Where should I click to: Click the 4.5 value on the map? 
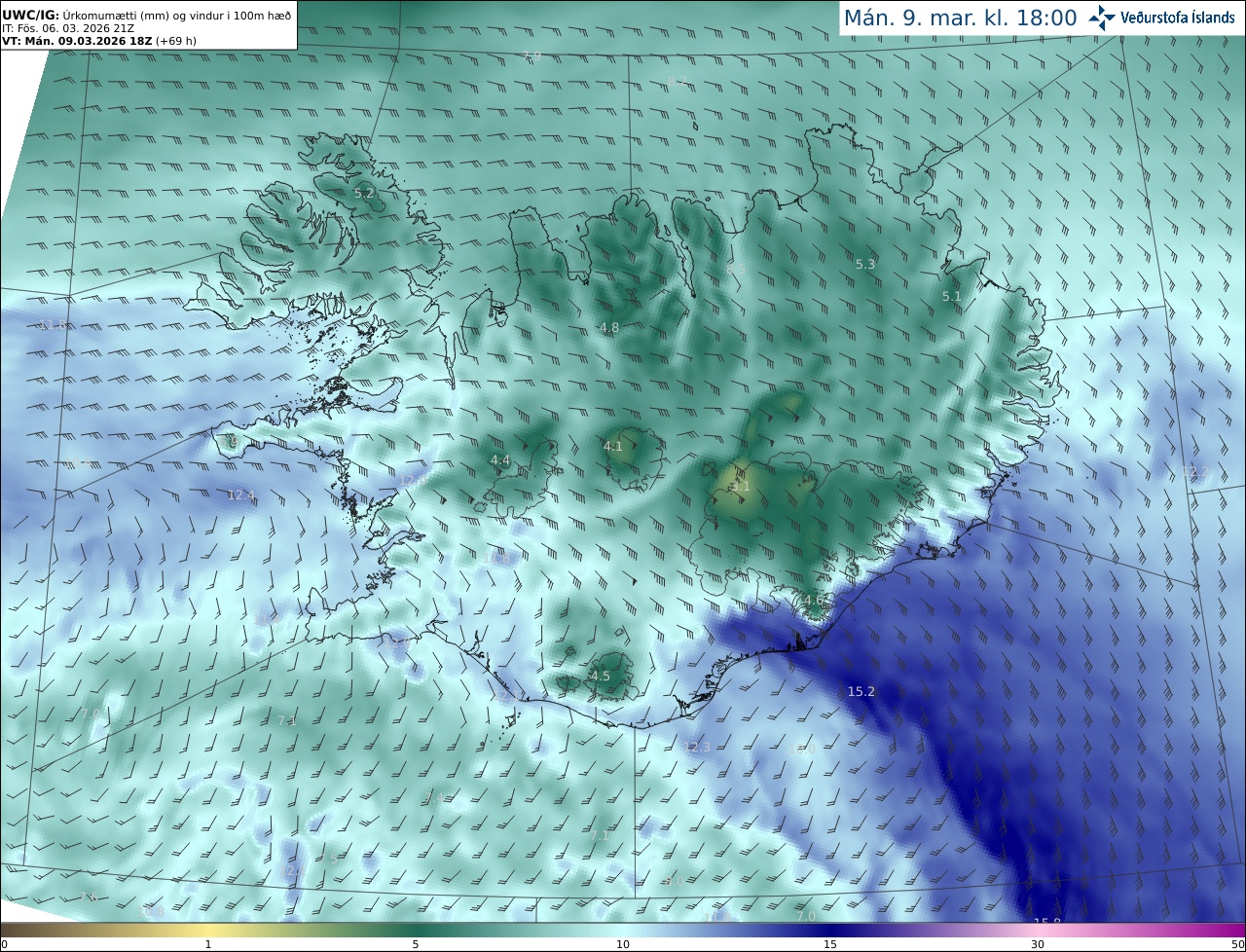coord(601,676)
